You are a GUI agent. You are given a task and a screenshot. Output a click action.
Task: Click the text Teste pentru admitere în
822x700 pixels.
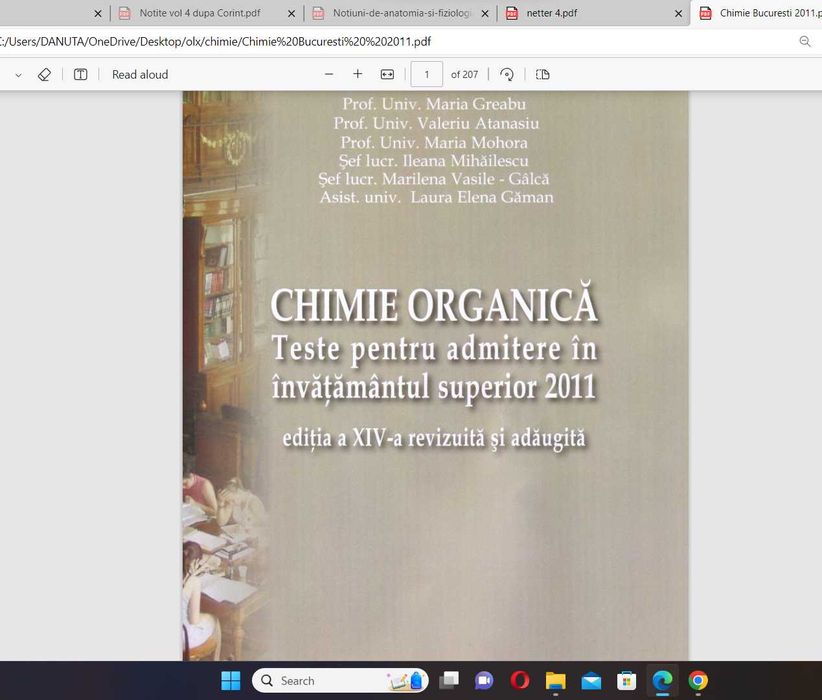point(435,349)
